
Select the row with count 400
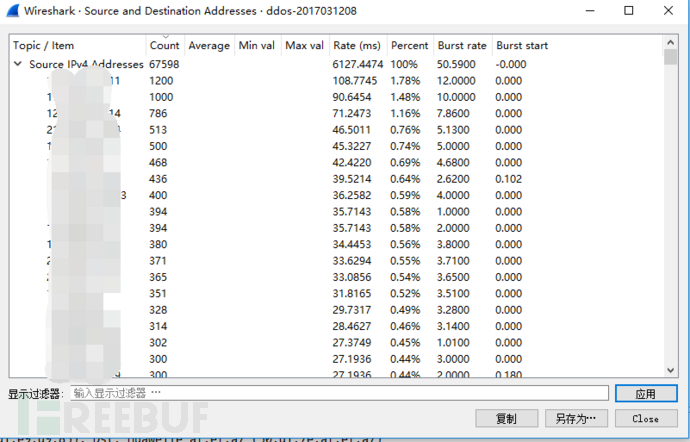(336, 195)
